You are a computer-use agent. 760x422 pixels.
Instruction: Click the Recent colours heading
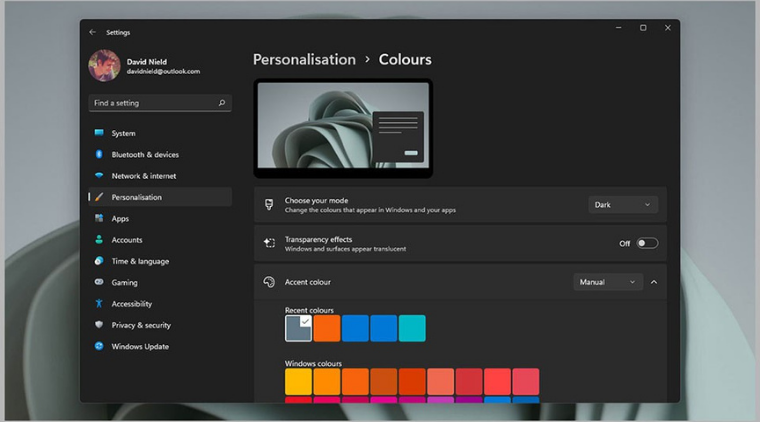click(x=309, y=310)
